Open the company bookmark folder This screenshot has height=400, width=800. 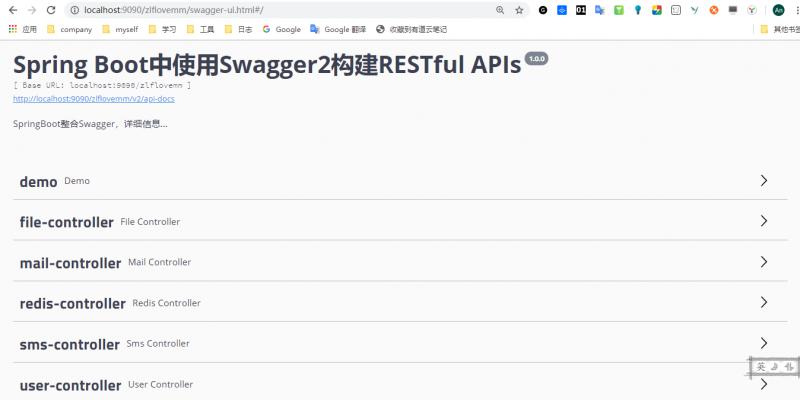click(69, 30)
